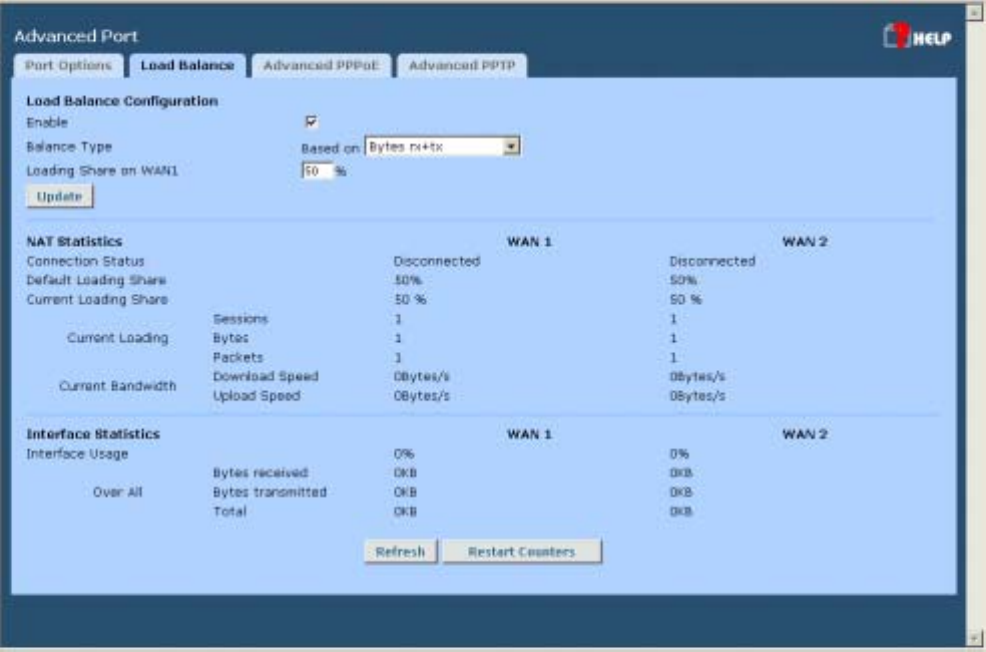The width and height of the screenshot is (986, 652).
Task: Click the Total label in Interface Statistics
Action: (230, 511)
